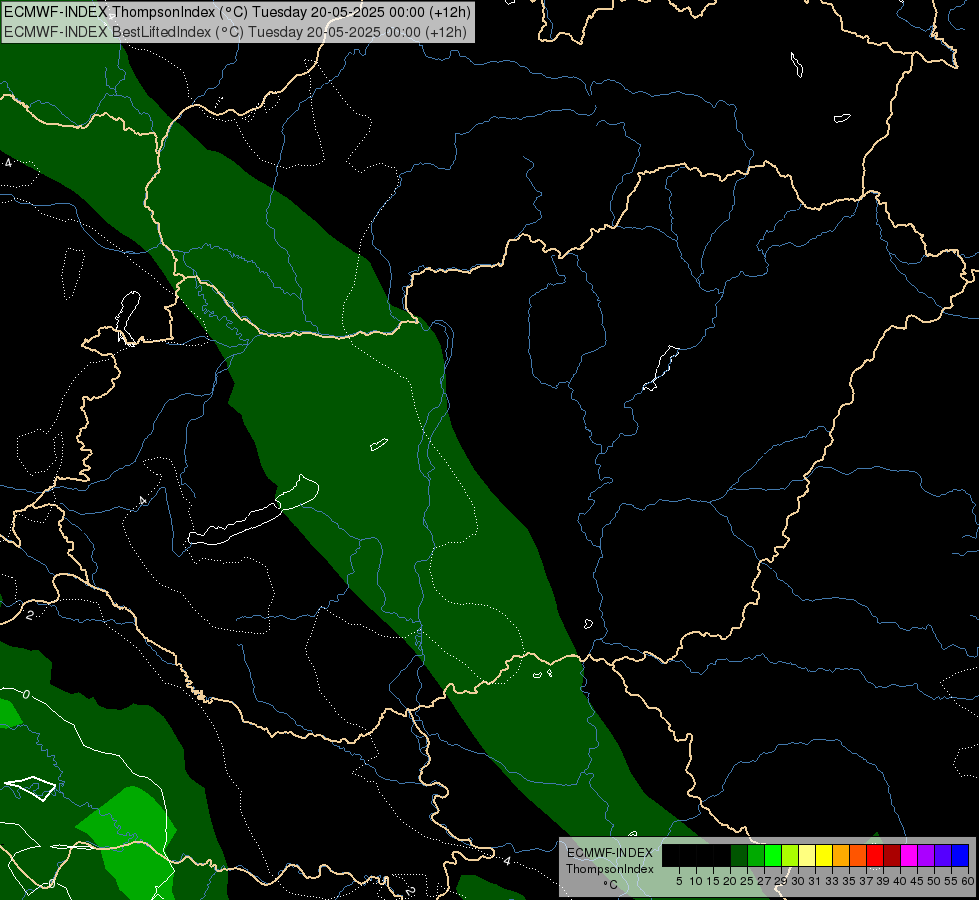Pick the magenta 40–45 legend swatch
The width and height of the screenshot is (979, 900).
[909, 855]
